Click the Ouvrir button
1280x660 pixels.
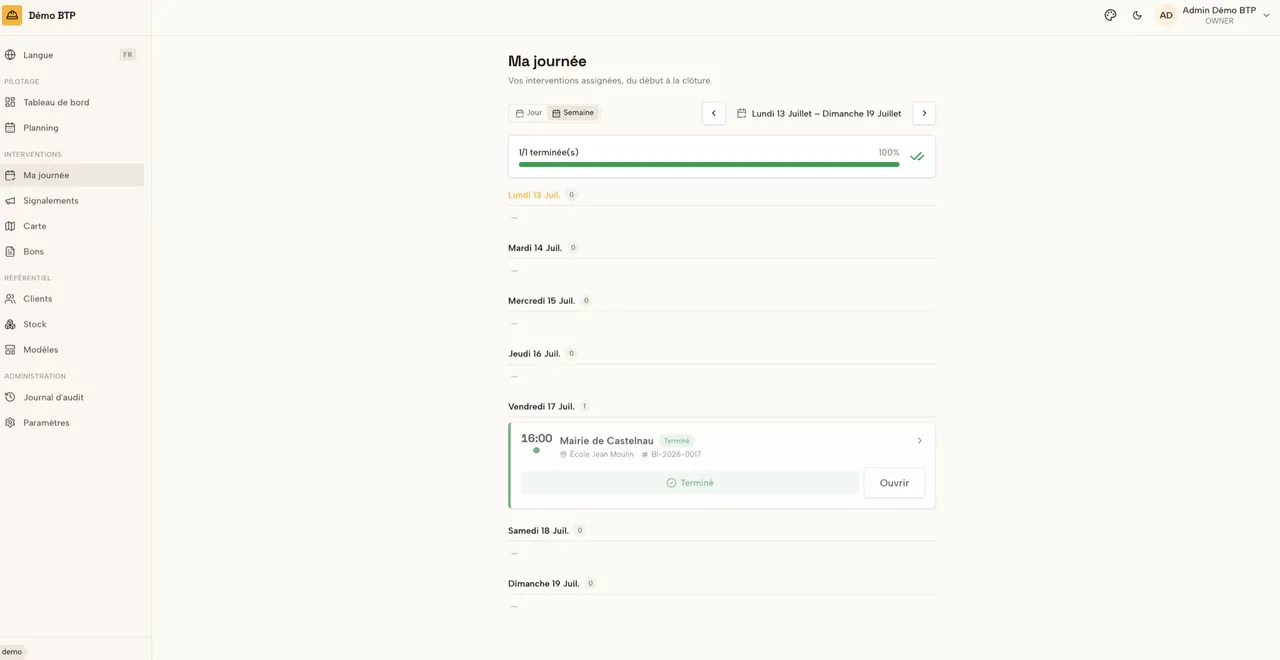coord(894,483)
